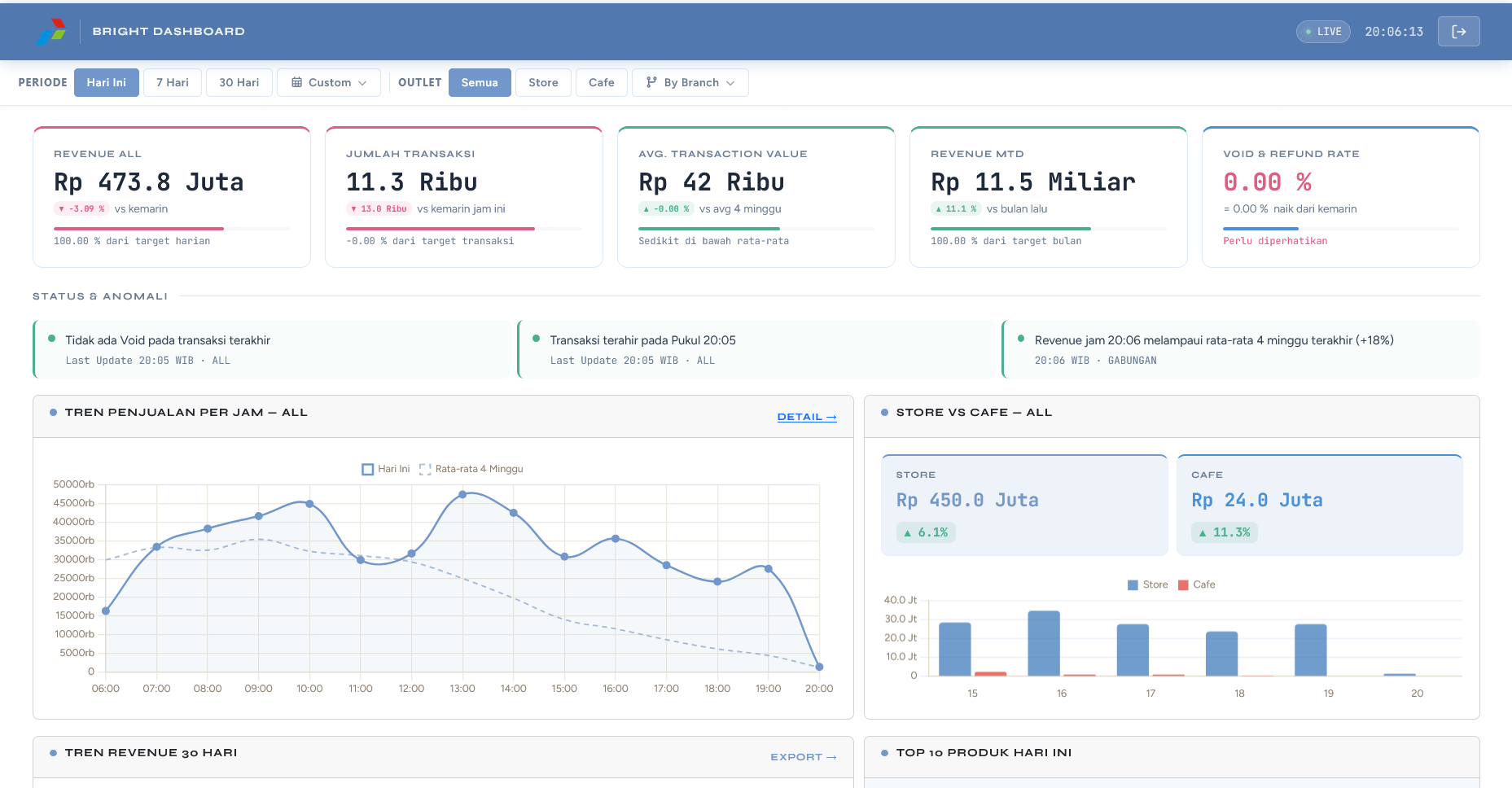Click the Cafe bar for day 15

pyautogui.click(x=990, y=674)
